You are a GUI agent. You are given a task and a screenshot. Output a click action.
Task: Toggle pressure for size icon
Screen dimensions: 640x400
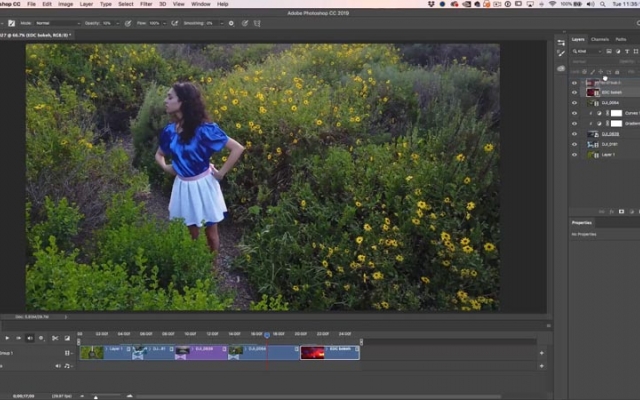point(245,23)
